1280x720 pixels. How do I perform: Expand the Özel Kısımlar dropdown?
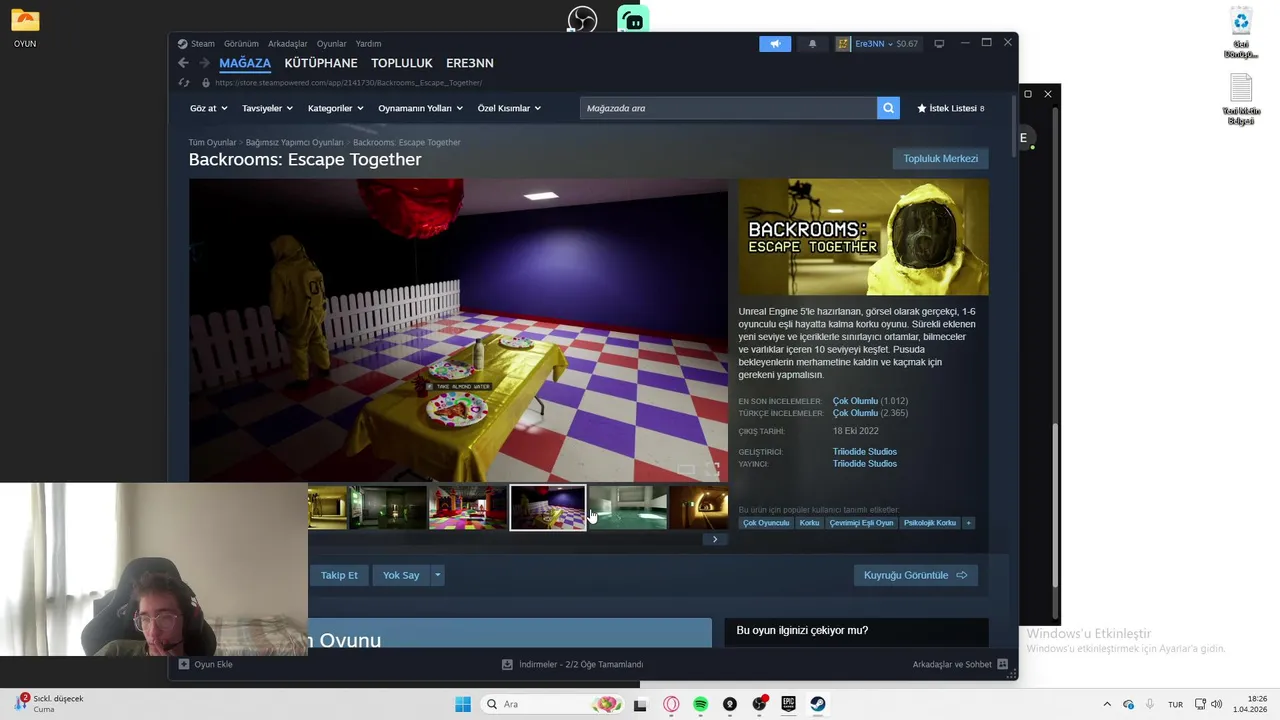click(x=509, y=108)
